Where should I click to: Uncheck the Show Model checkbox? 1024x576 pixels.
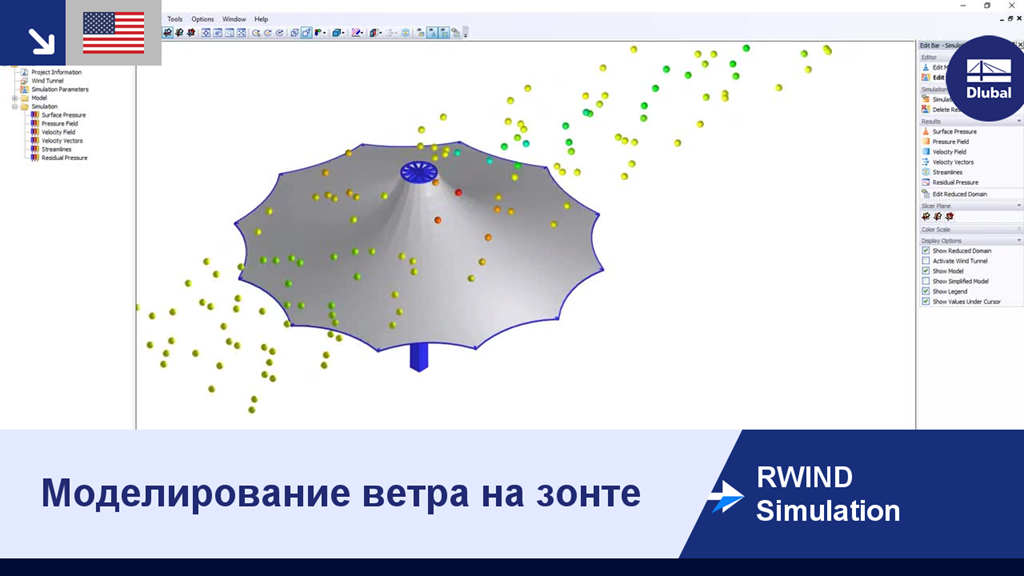pyautogui.click(x=925, y=270)
